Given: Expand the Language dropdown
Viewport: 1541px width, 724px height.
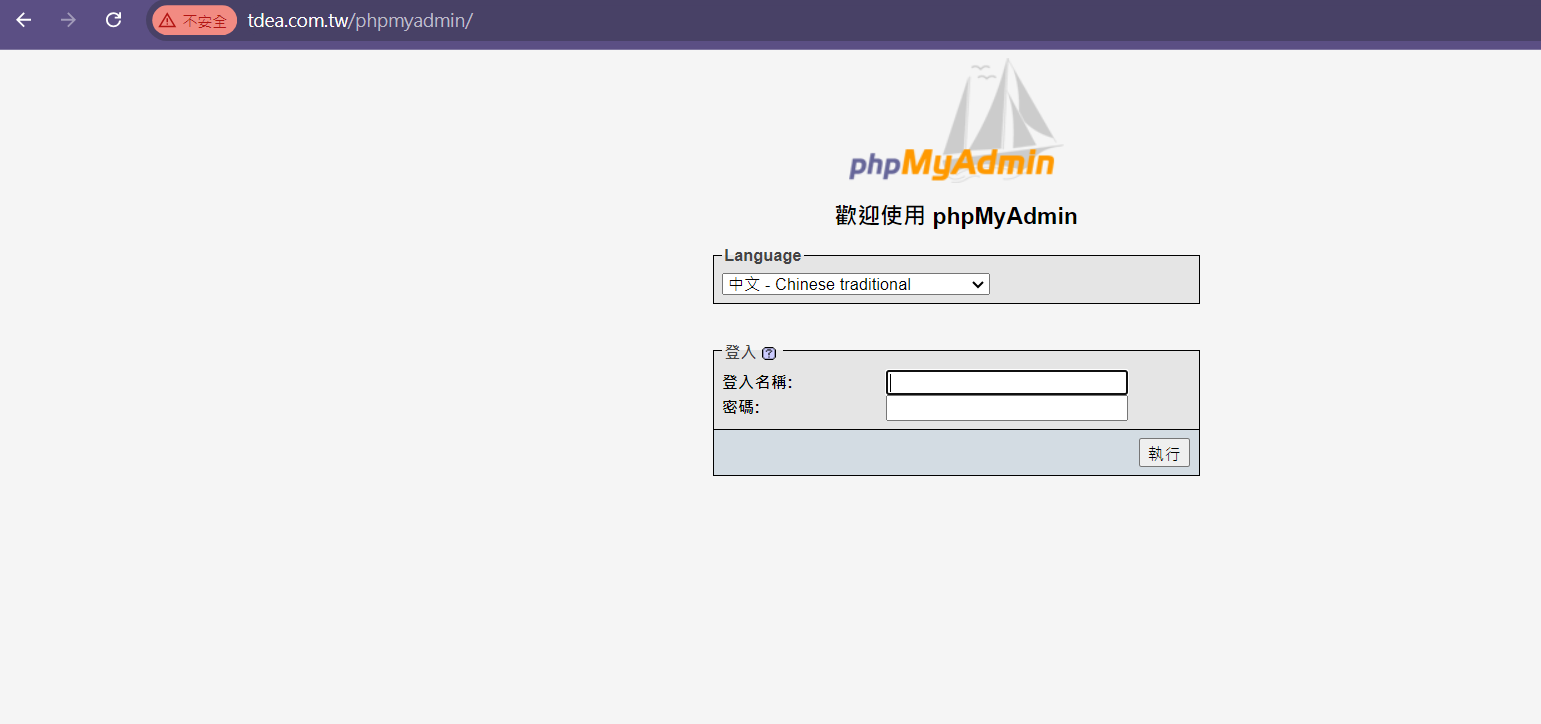Looking at the screenshot, I should (856, 284).
